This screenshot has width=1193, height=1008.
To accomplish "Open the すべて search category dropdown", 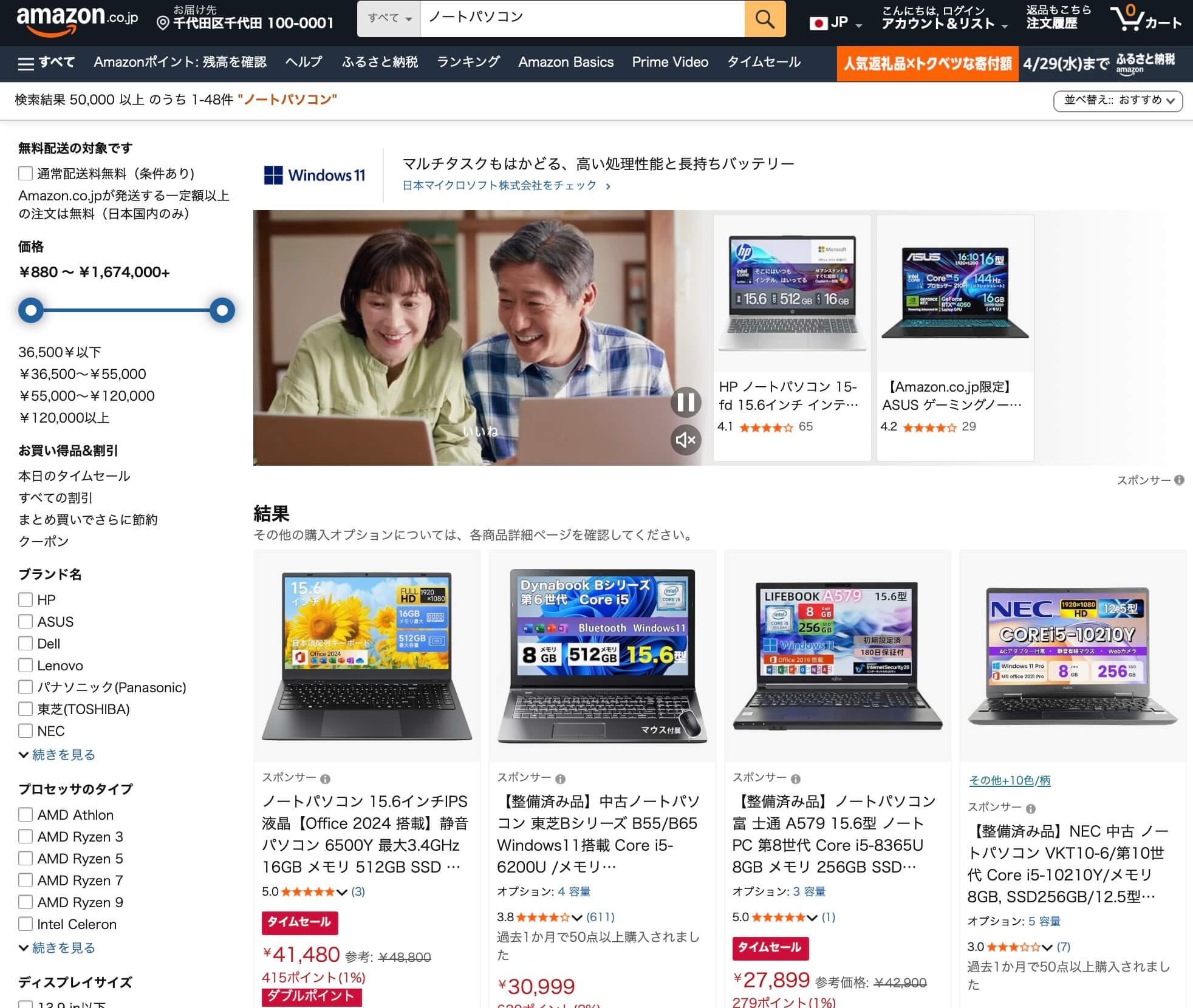I will [x=389, y=19].
